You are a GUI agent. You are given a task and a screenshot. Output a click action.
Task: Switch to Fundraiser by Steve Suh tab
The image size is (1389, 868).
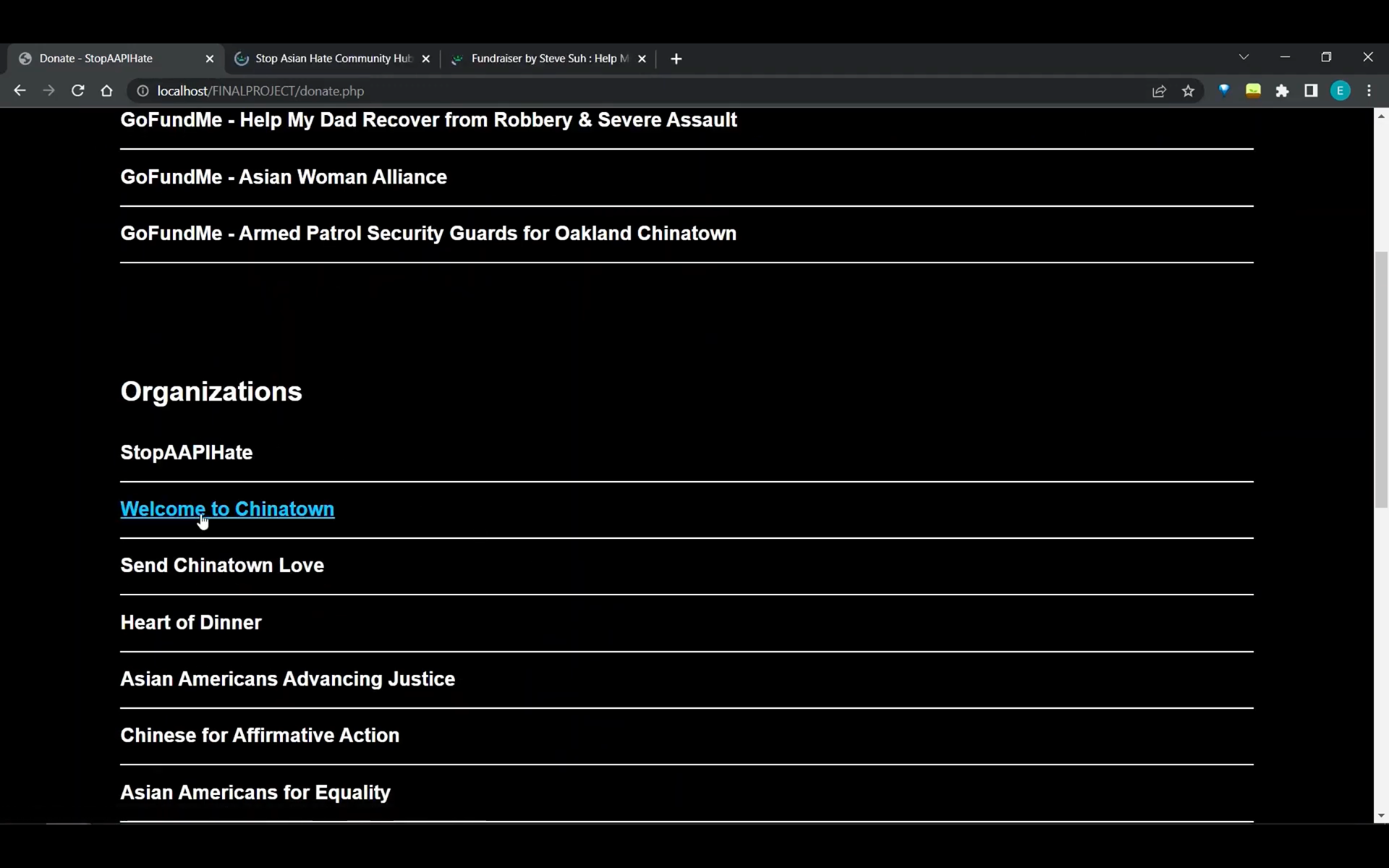tap(548, 59)
